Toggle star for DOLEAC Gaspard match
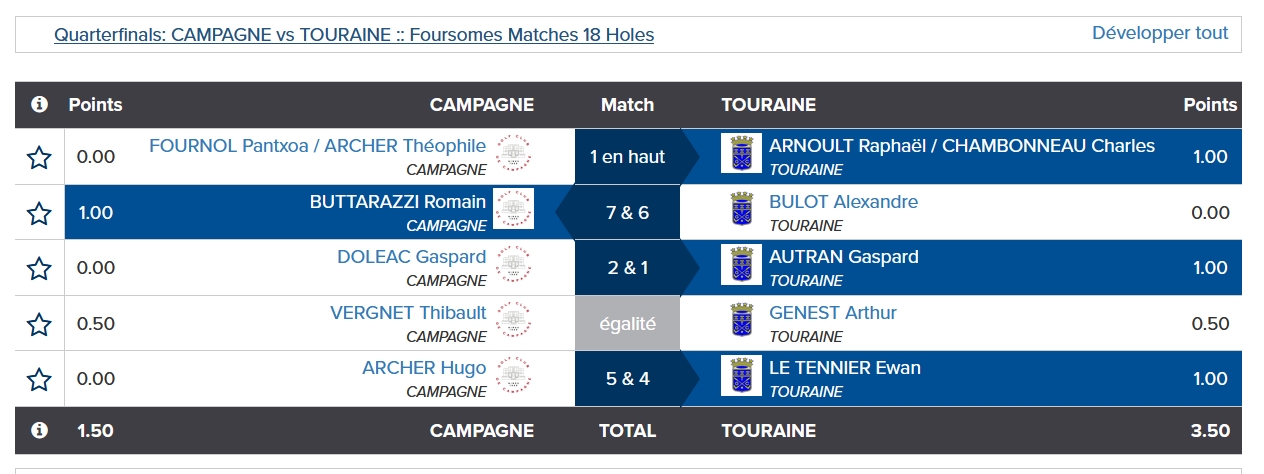The height and width of the screenshot is (474, 1264). 39,268
